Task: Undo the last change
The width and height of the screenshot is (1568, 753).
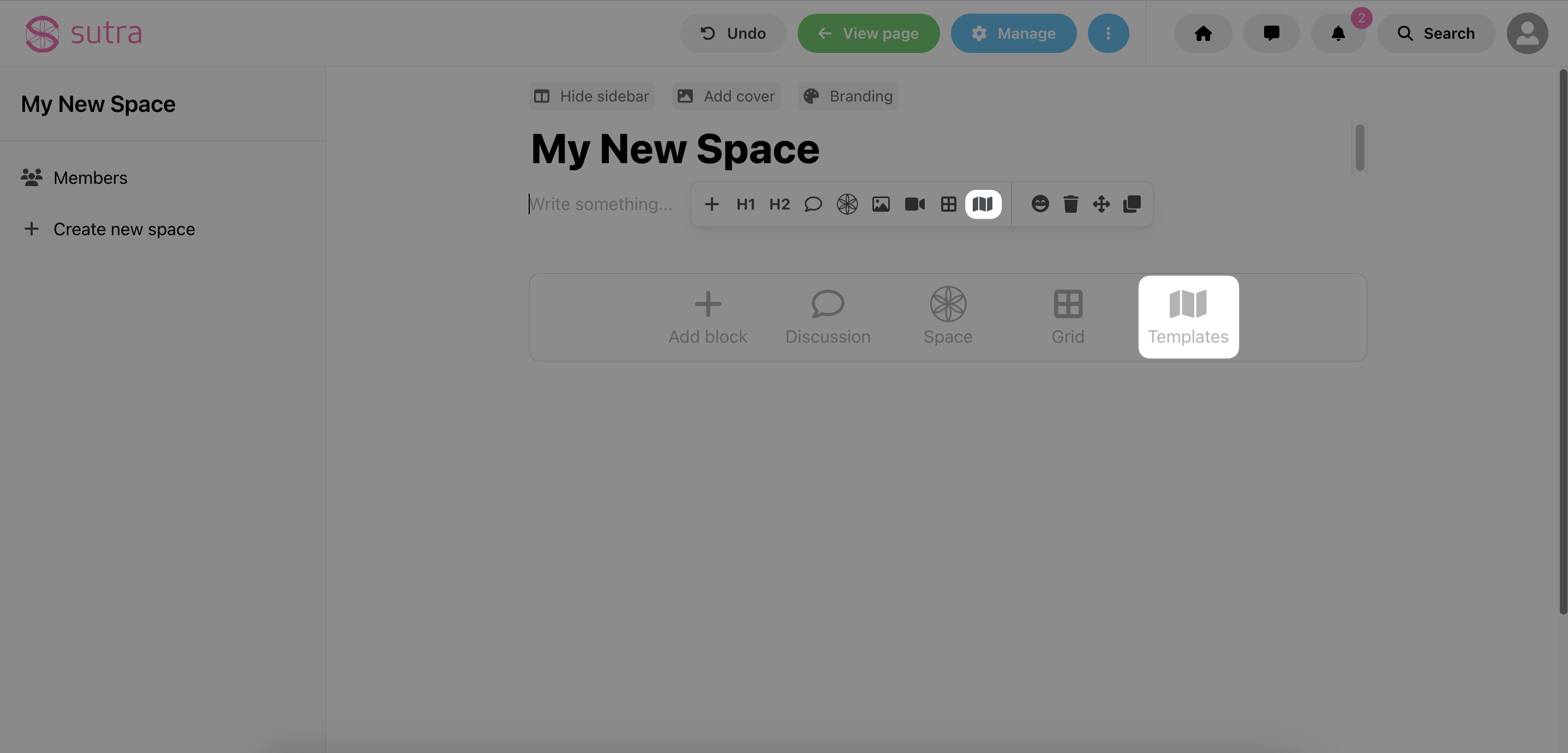Action: point(733,33)
